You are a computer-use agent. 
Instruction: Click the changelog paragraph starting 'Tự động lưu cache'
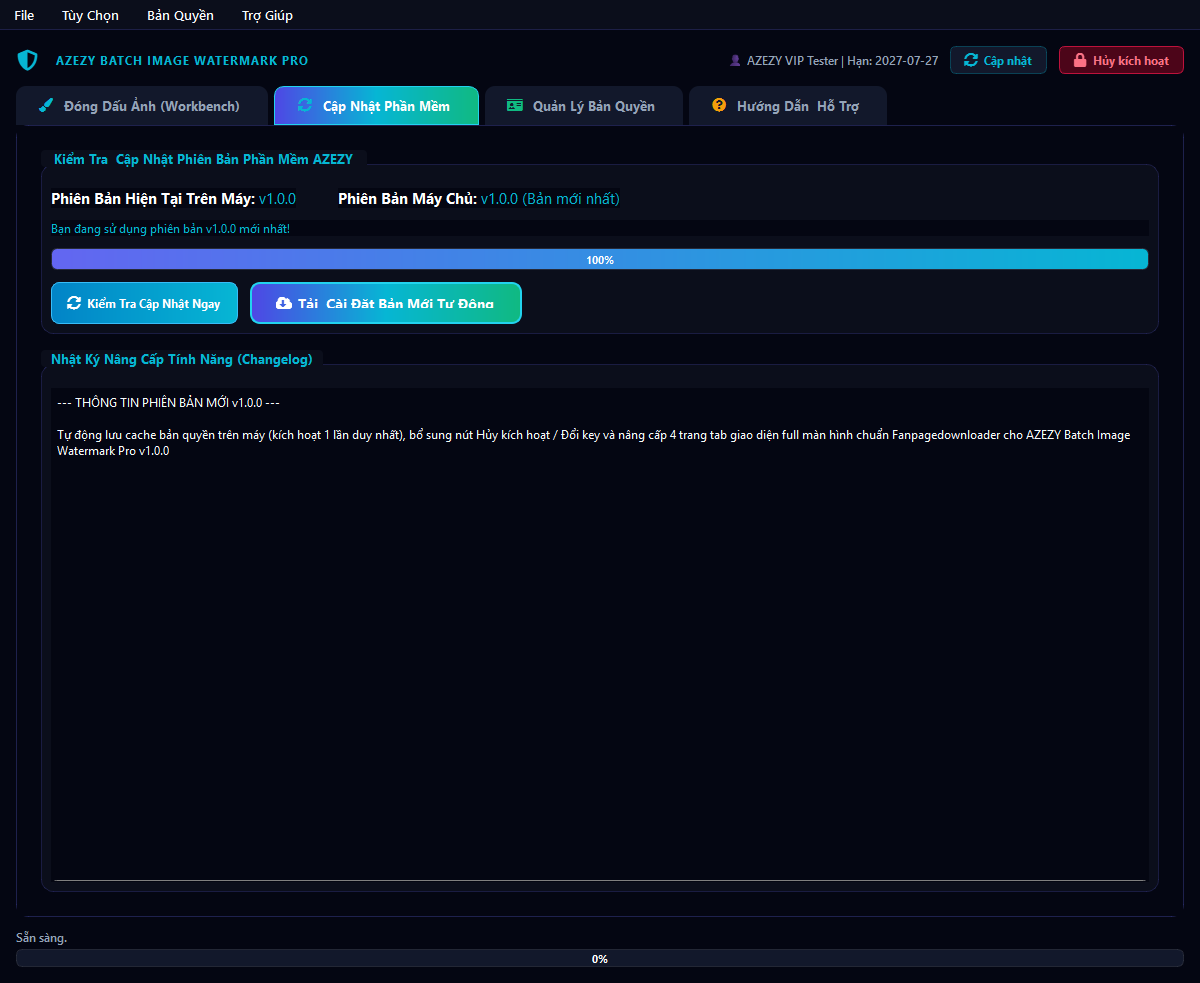[594, 443]
